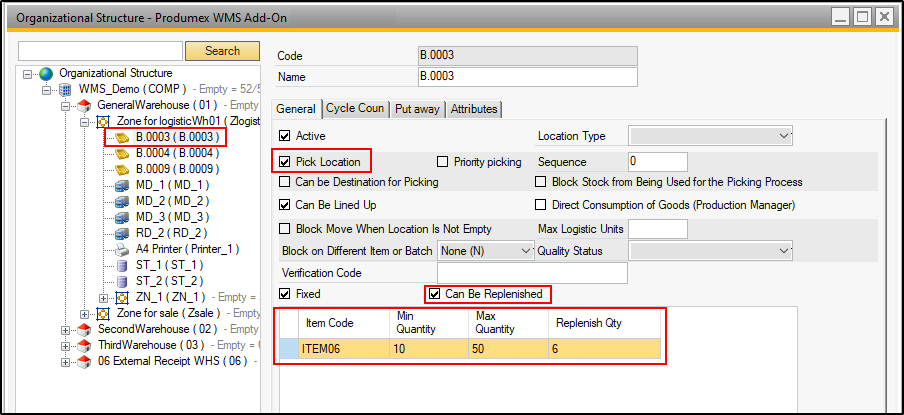This screenshot has width=904, height=415.
Task: Click the Verification Code input field
Action: pyautogui.click(x=532, y=273)
